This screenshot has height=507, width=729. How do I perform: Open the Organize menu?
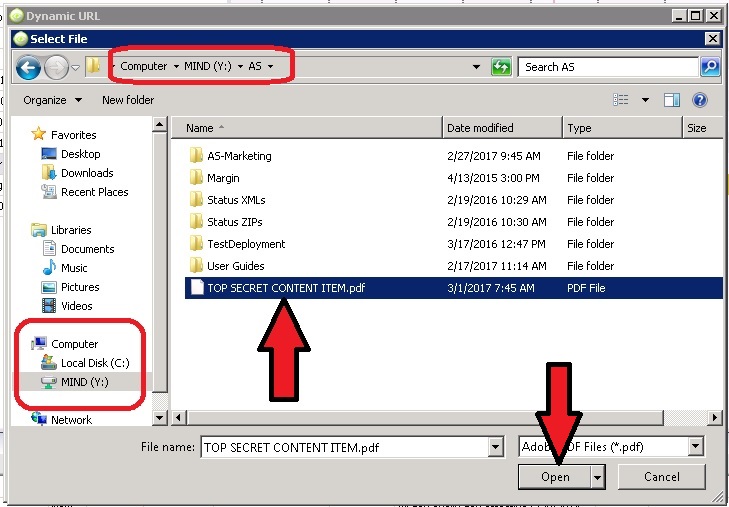53,100
